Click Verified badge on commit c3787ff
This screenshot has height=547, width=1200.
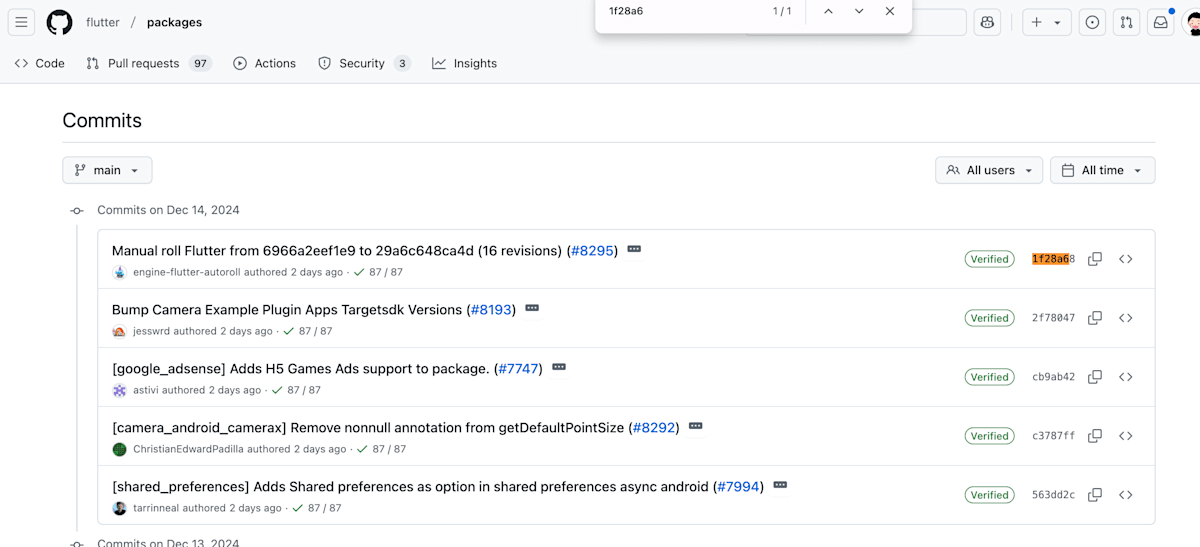tap(989, 436)
